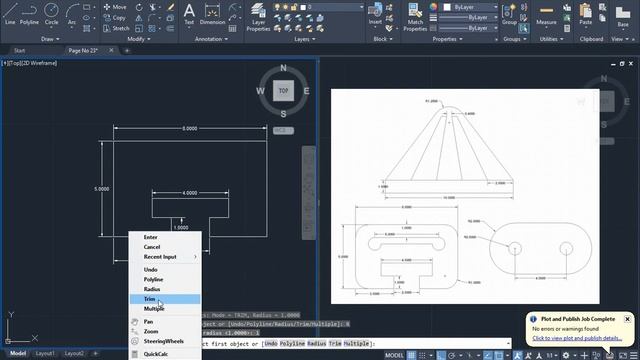
Task: Open Layer Properties manager
Action: pos(258,16)
